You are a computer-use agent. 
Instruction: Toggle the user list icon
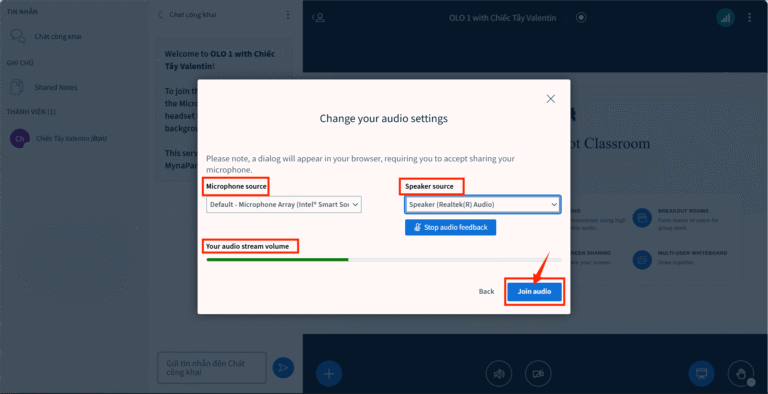pos(318,18)
